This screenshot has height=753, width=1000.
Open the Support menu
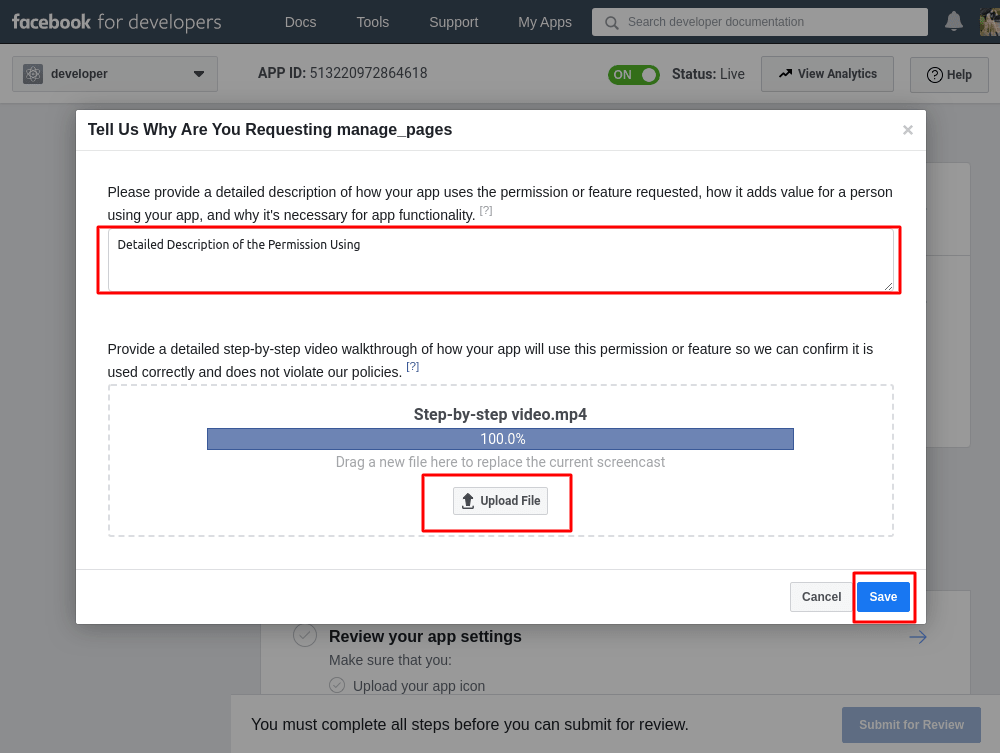coord(453,22)
